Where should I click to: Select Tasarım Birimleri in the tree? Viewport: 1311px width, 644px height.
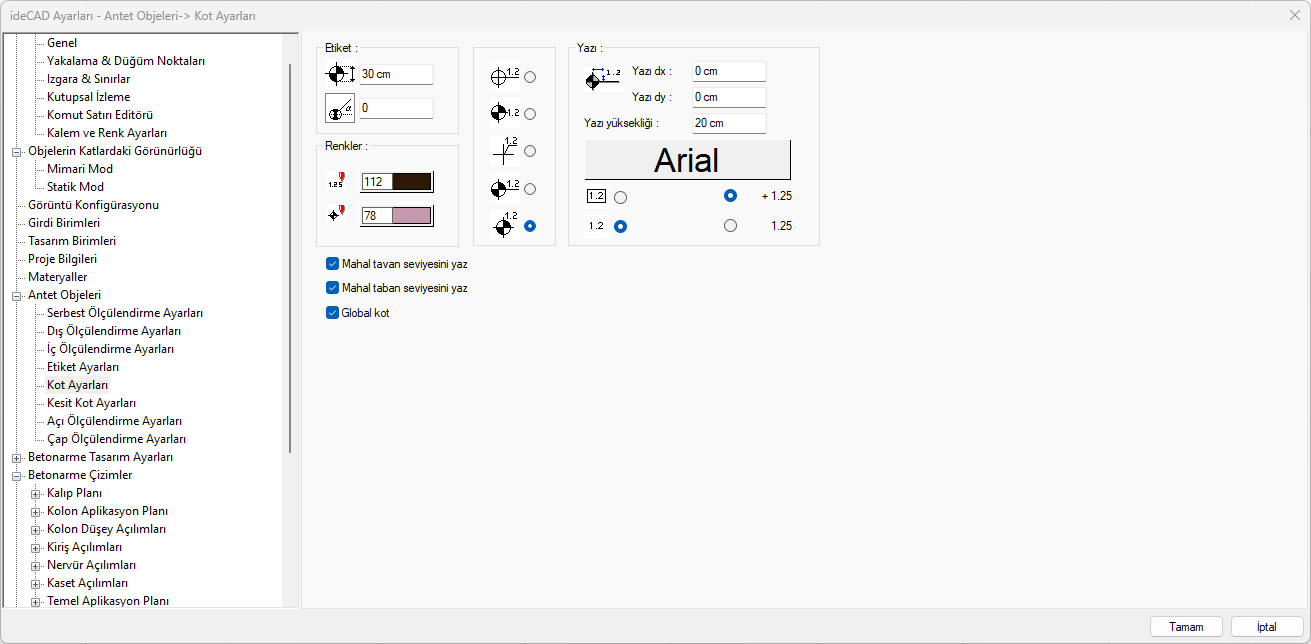tap(72, 241)
